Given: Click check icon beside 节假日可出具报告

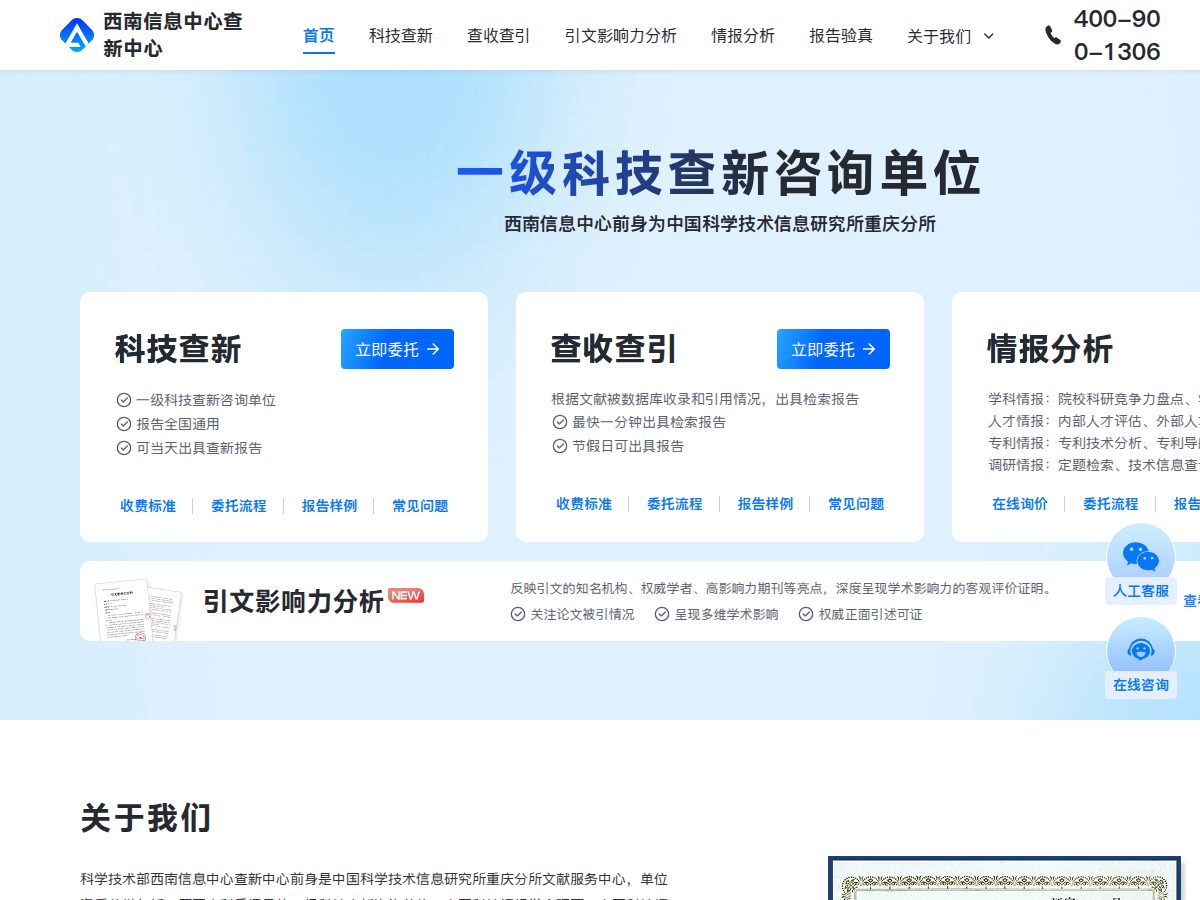Looking at the screenshot, I should 560,446.
